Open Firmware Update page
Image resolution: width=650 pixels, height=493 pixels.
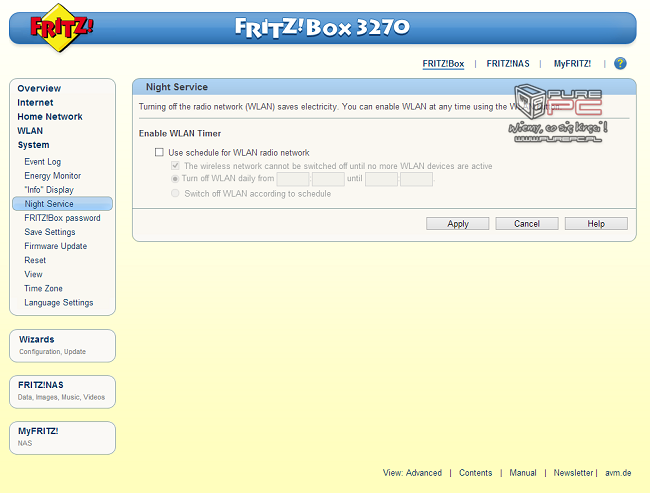pos(56,246)
